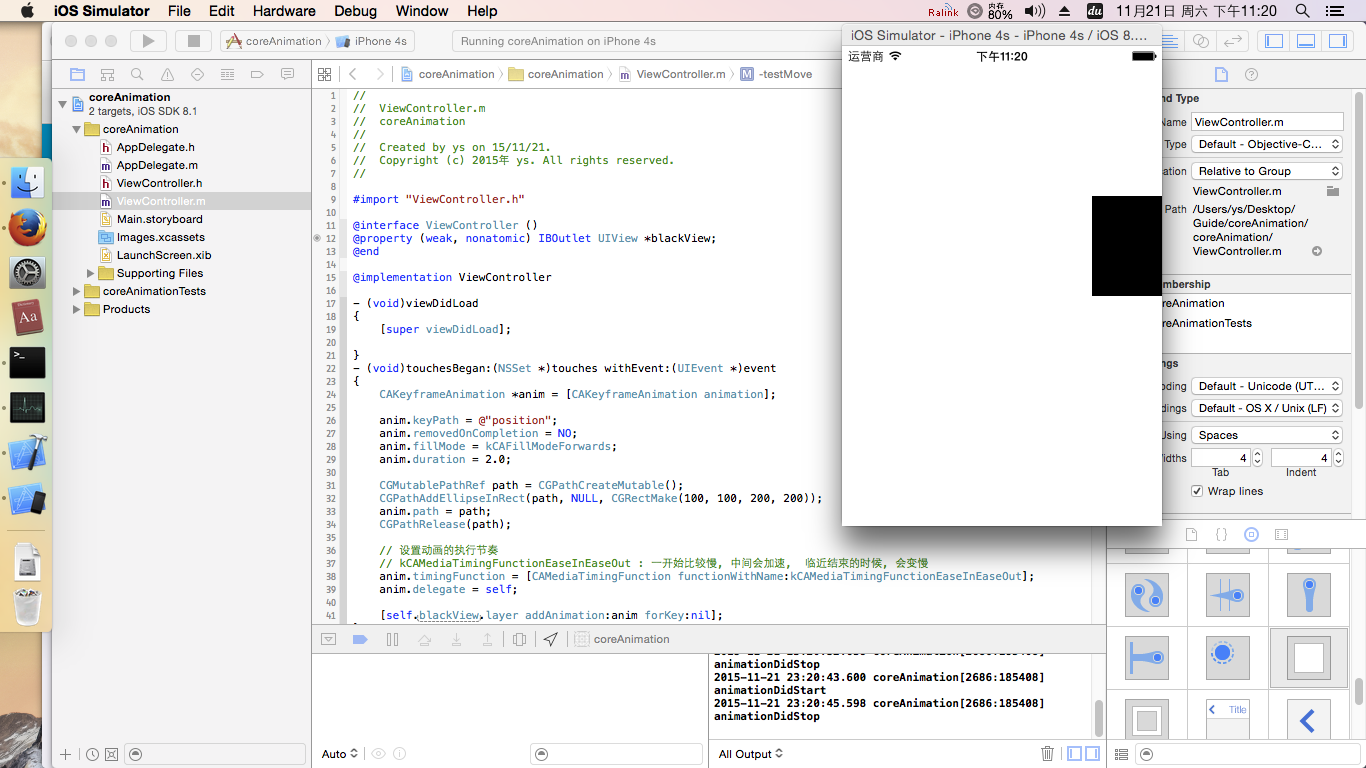Select Images.xcassets in the navigator

coord(160,237)
